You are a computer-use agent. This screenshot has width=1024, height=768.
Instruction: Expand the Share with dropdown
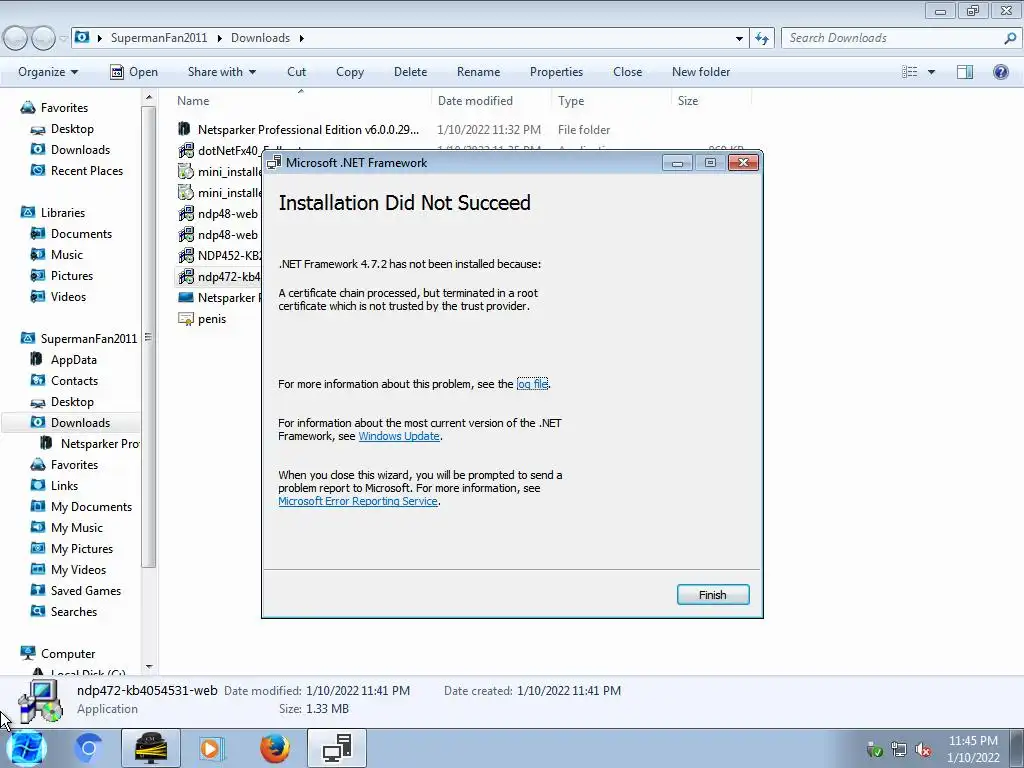222,72
